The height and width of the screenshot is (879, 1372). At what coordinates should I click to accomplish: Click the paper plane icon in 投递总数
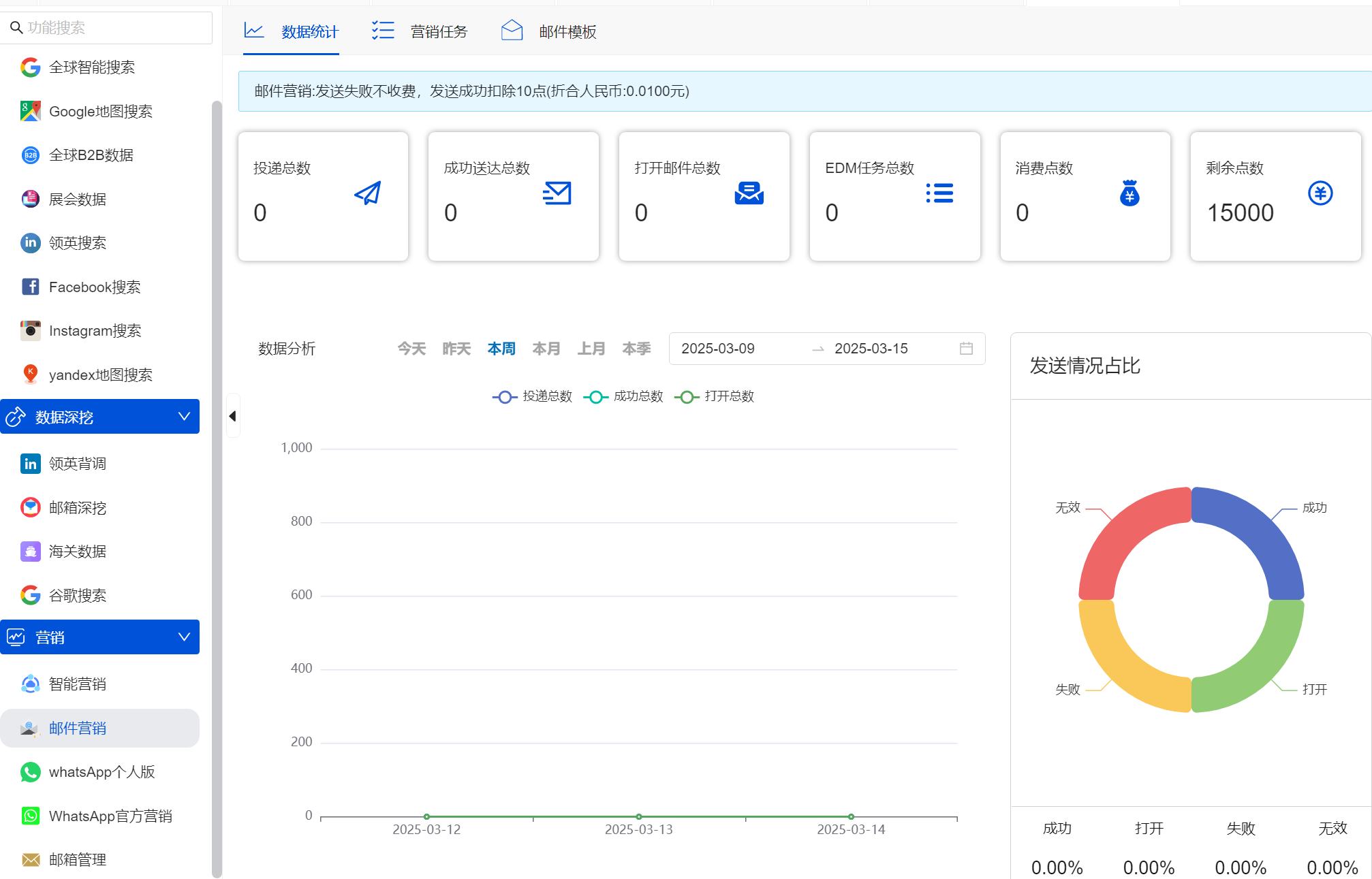[x=368, y=193]
